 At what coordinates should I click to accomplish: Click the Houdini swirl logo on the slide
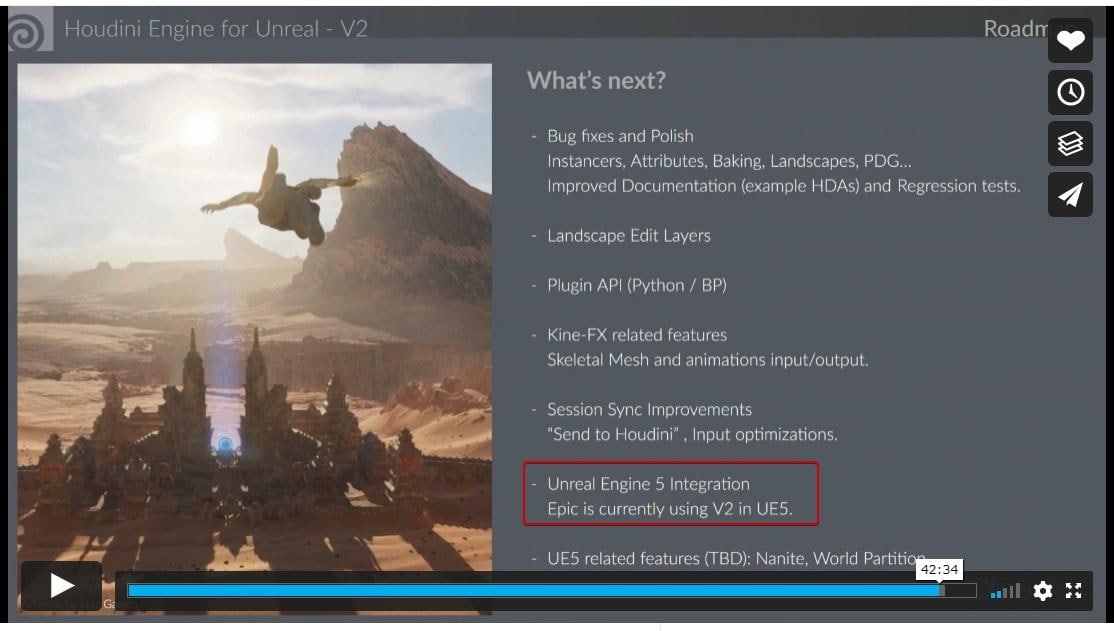pos(28,30)
